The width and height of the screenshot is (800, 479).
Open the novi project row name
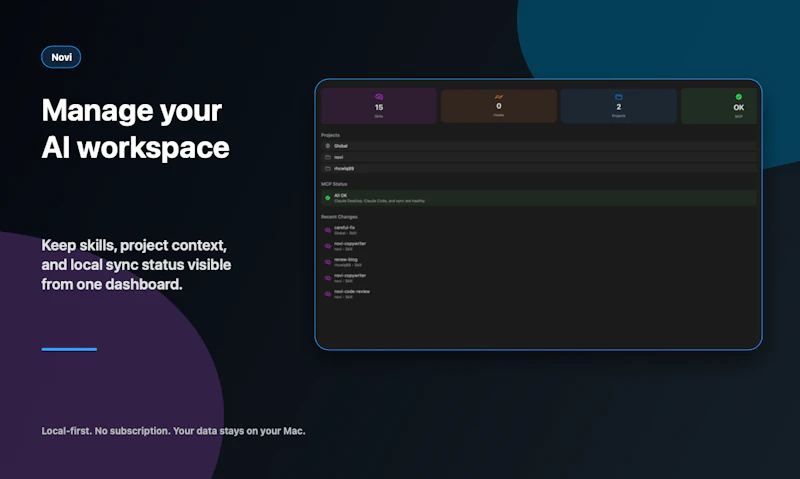click(x=338, y=157)
